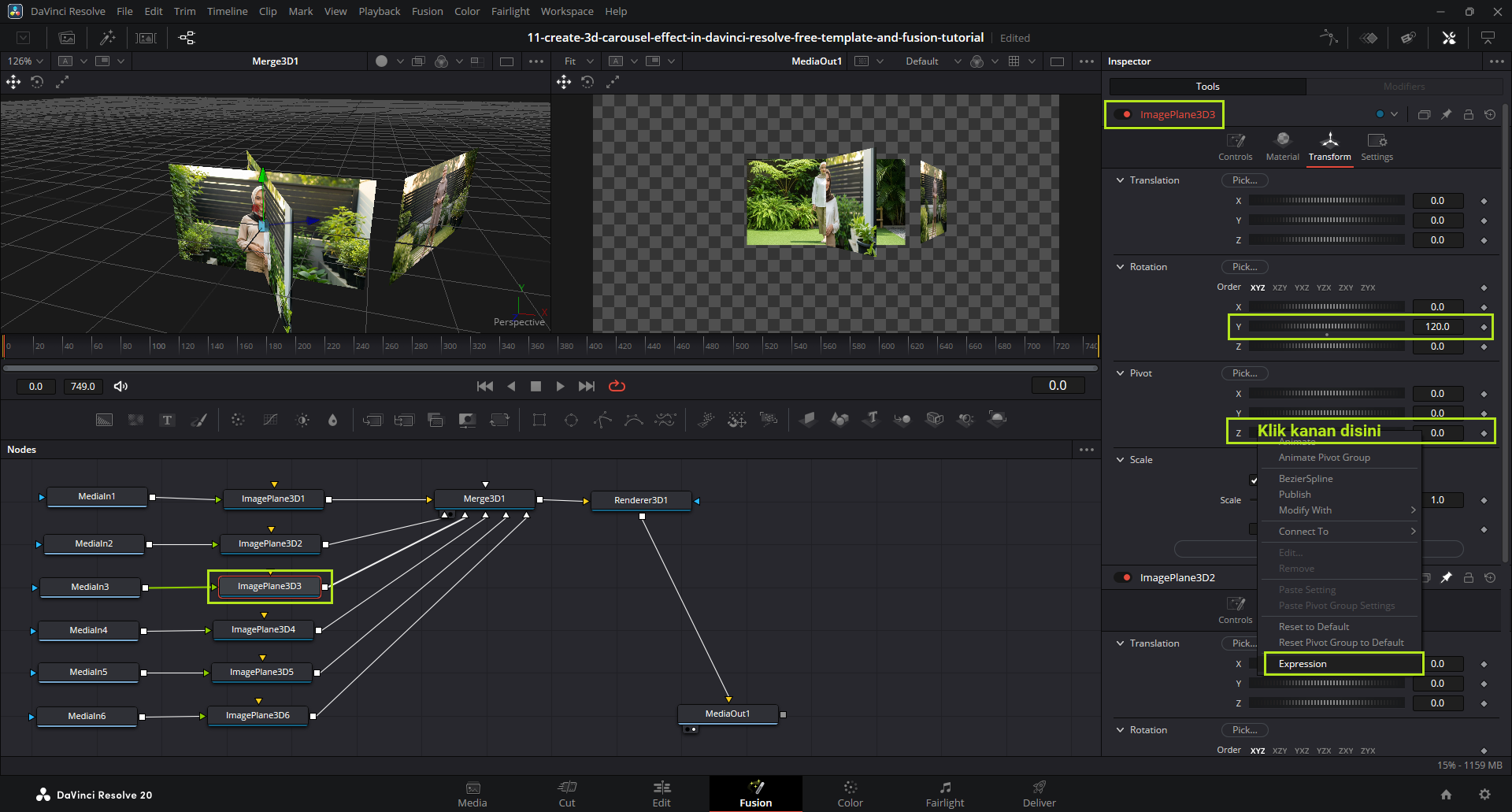The image size is (1512, 812).
Task: Collapse the Translation section
Action: coord(1121,180)
